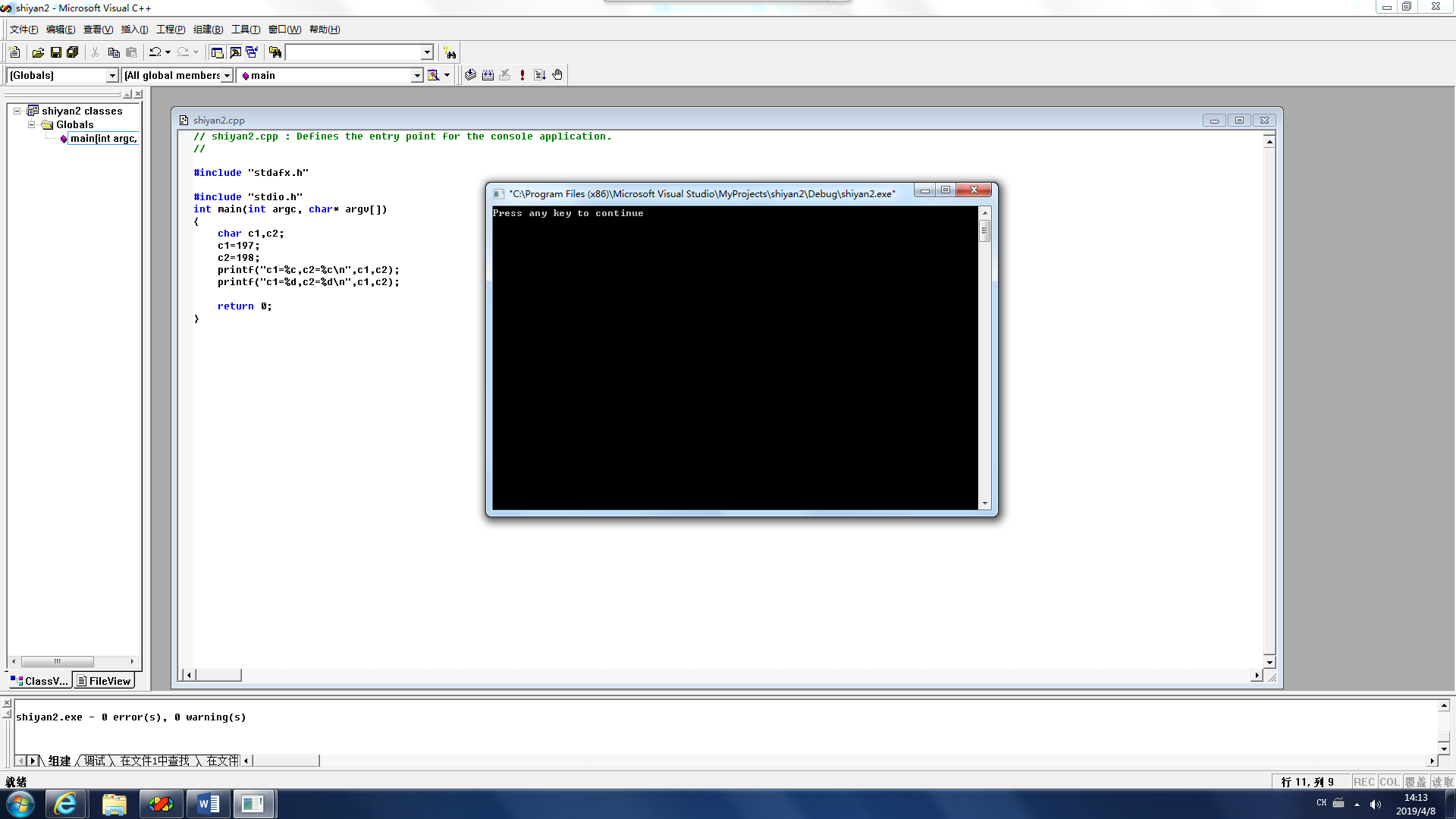Click the Find in Files binoculars icon

pos(275,52)
